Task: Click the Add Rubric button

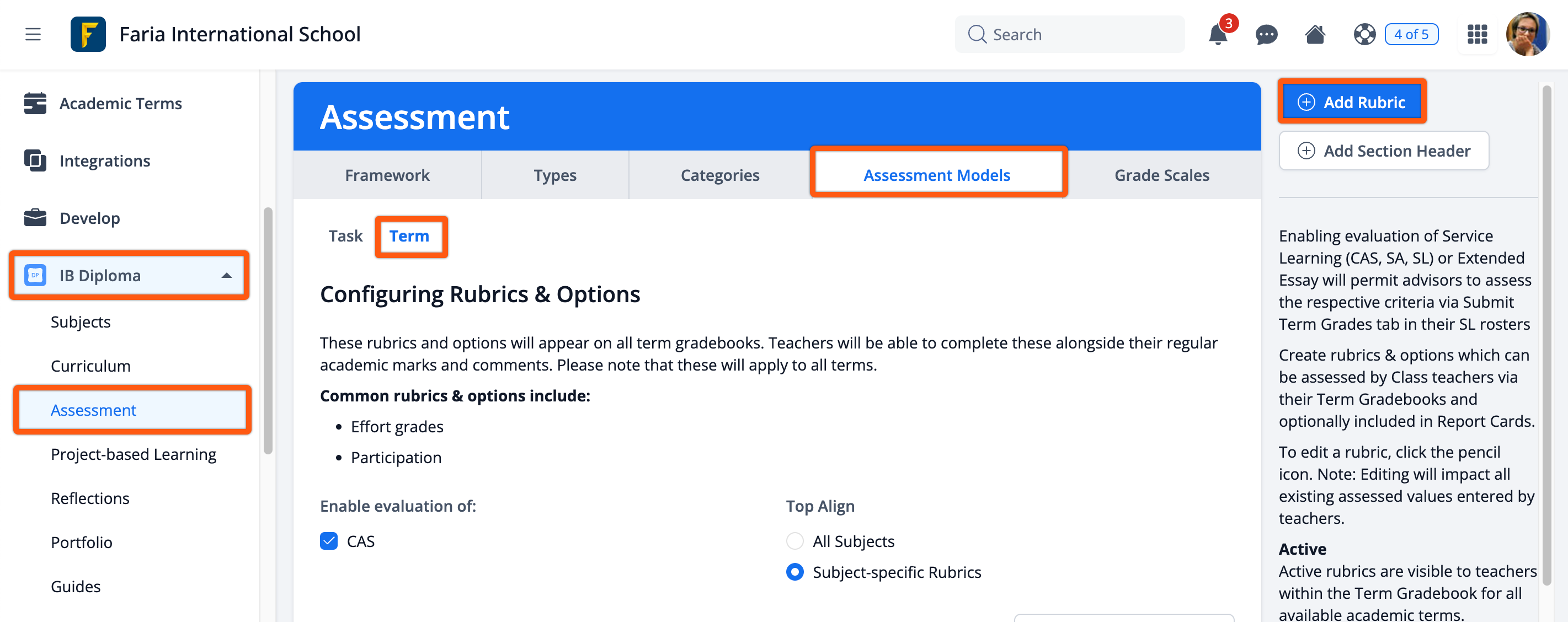Action: pos(1351,102)
